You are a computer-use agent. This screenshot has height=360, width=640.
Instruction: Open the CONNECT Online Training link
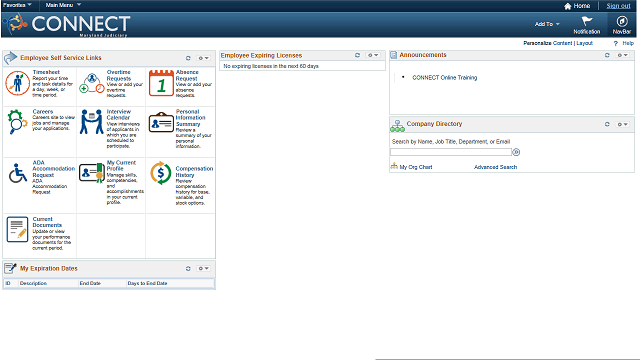point(444,78)
